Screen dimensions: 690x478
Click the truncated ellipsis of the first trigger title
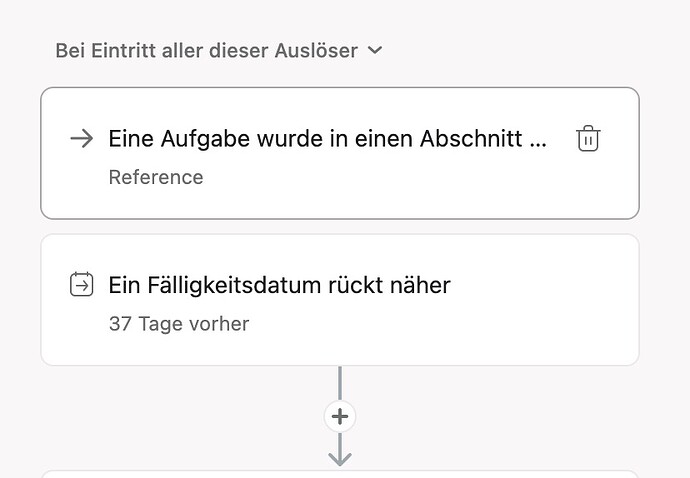coord(539,141)
